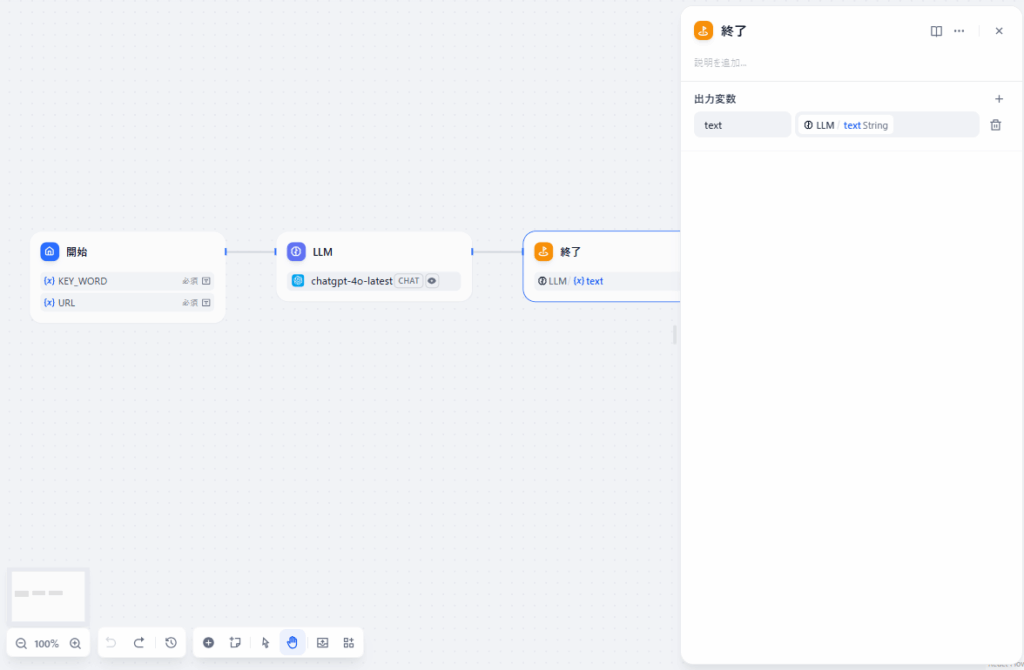The height and width of the screenshot is (670, 1024).
Task: Delete the text output variable with trash icon
Action: (996, 124)
